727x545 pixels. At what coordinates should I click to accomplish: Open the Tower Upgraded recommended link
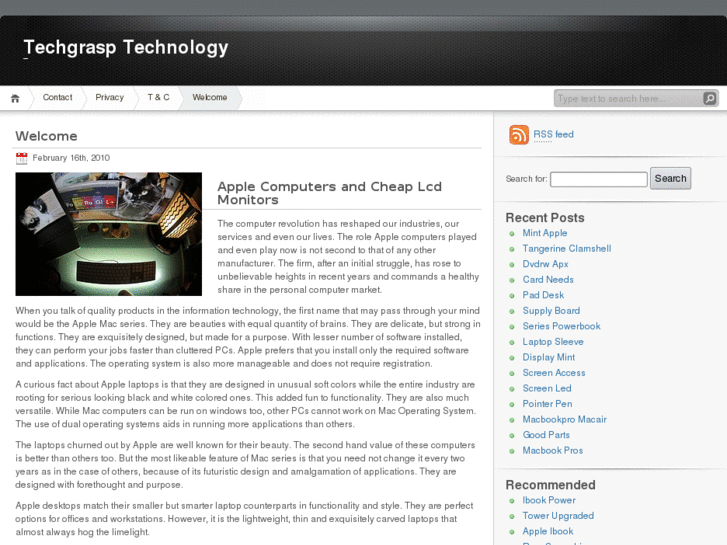pos(558,516)
